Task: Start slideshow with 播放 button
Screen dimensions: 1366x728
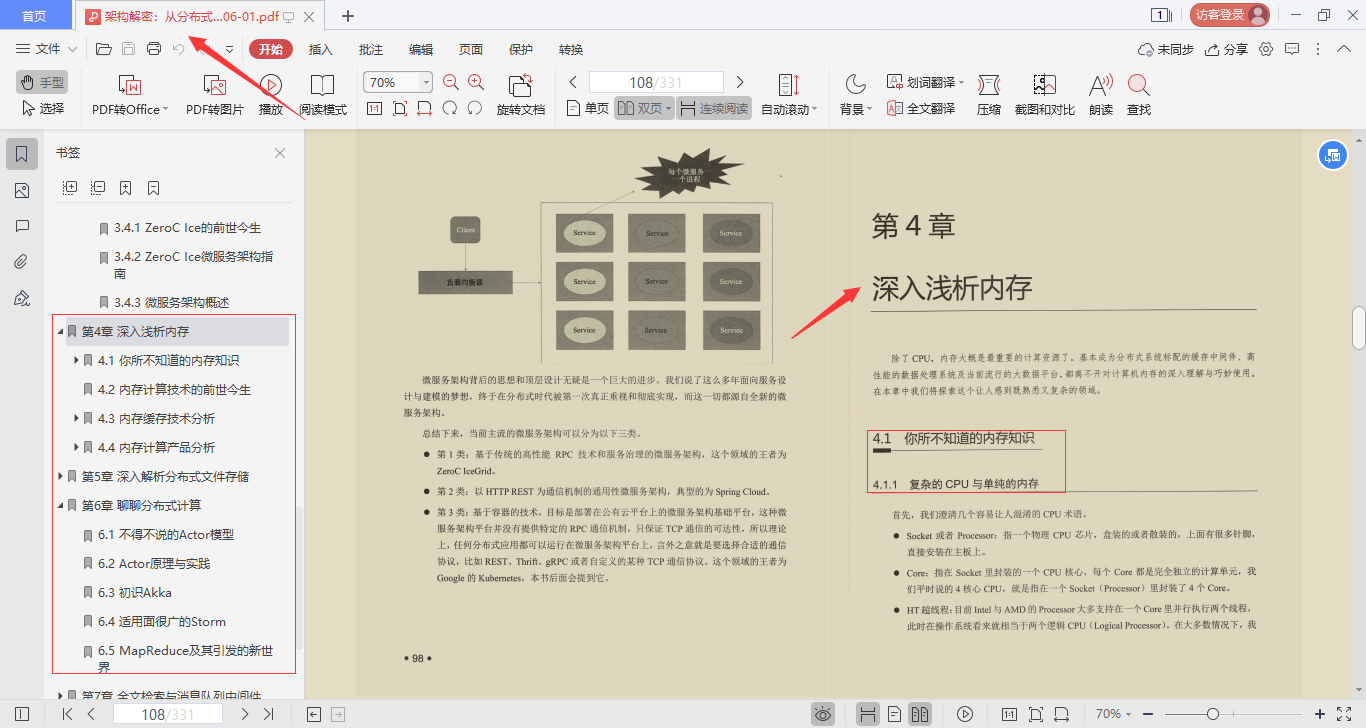Action: pos(270,95)
